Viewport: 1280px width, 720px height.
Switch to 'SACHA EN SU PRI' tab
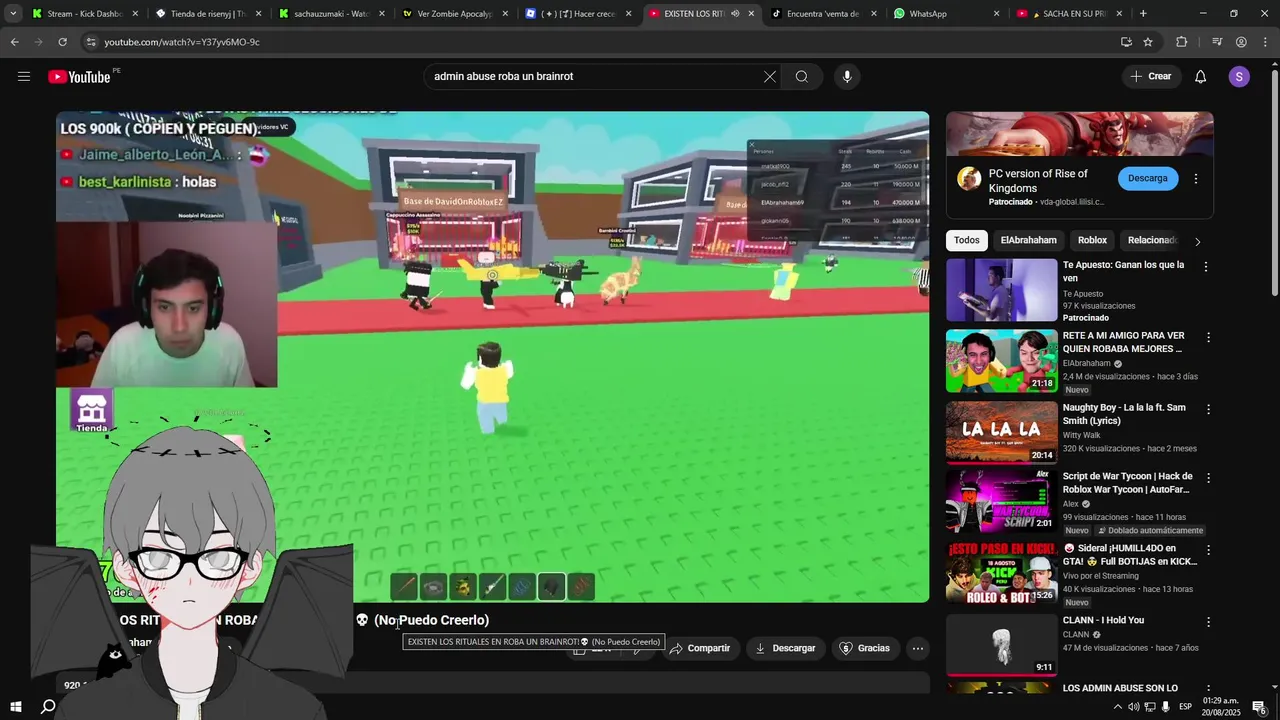tap(1068, 14)
